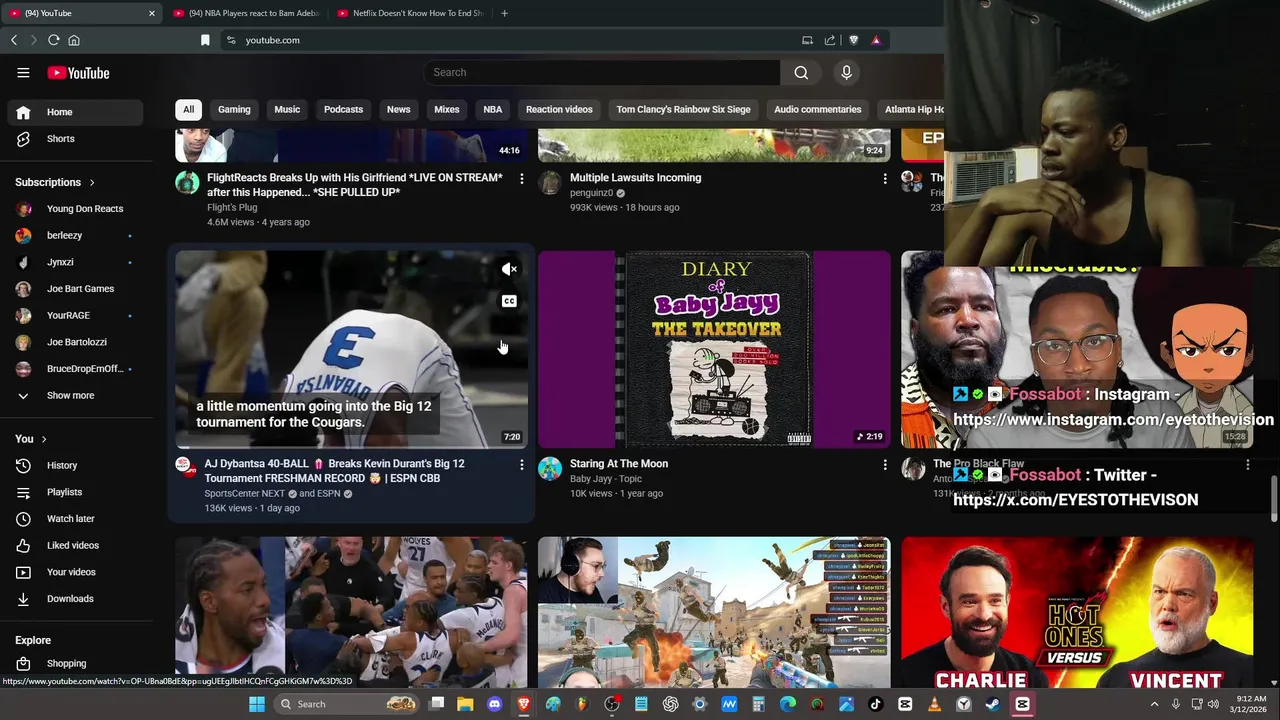Image resolution: width=1280 pixels, height=720 pixels.
Task: Click the search magnifier button
Action: tap(801, 72)
